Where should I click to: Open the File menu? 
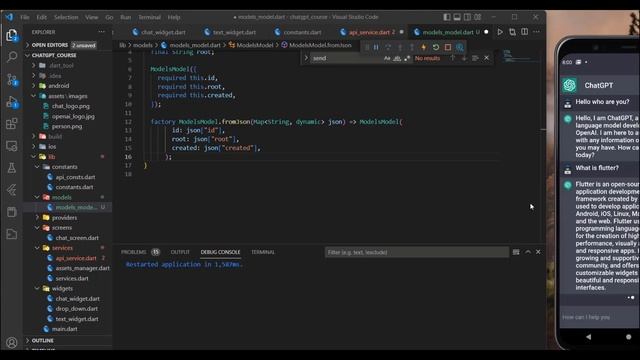click(25, 17)
